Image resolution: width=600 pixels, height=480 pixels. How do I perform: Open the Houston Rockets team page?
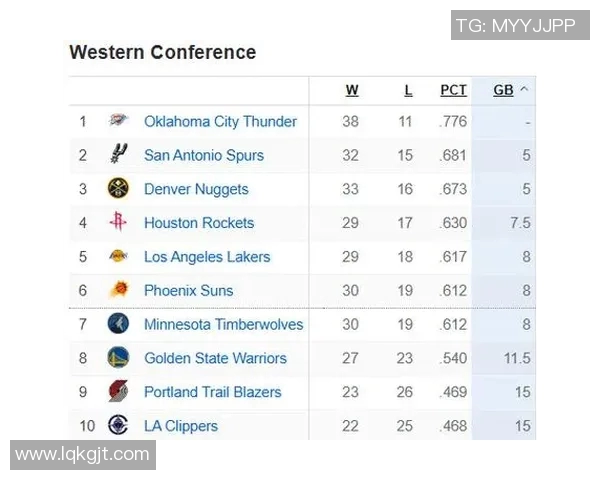click(x=199, y=223)
